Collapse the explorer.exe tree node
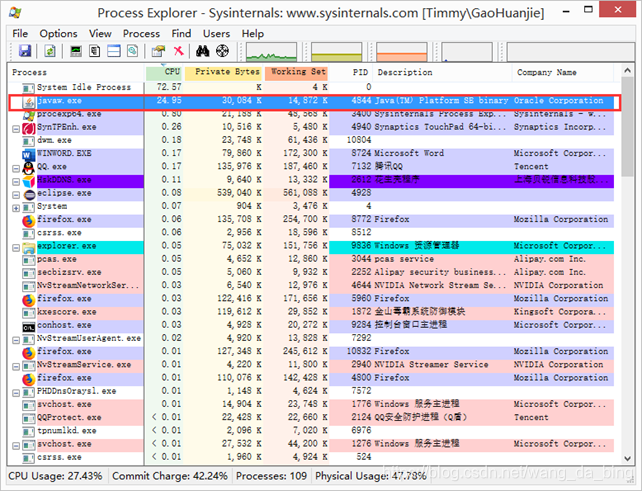 tap(16, 248)
